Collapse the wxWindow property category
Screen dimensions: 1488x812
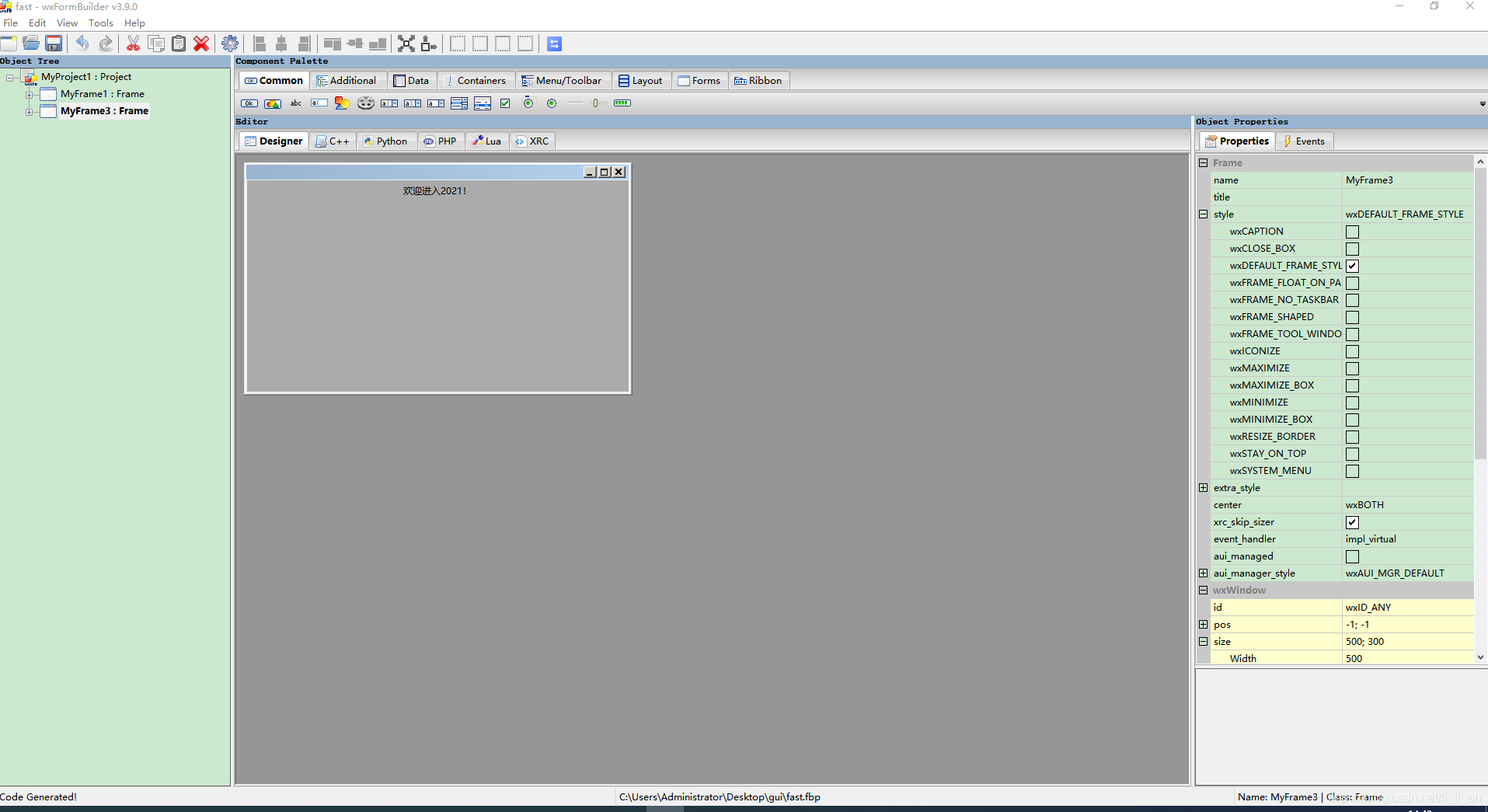(1203, 591)
